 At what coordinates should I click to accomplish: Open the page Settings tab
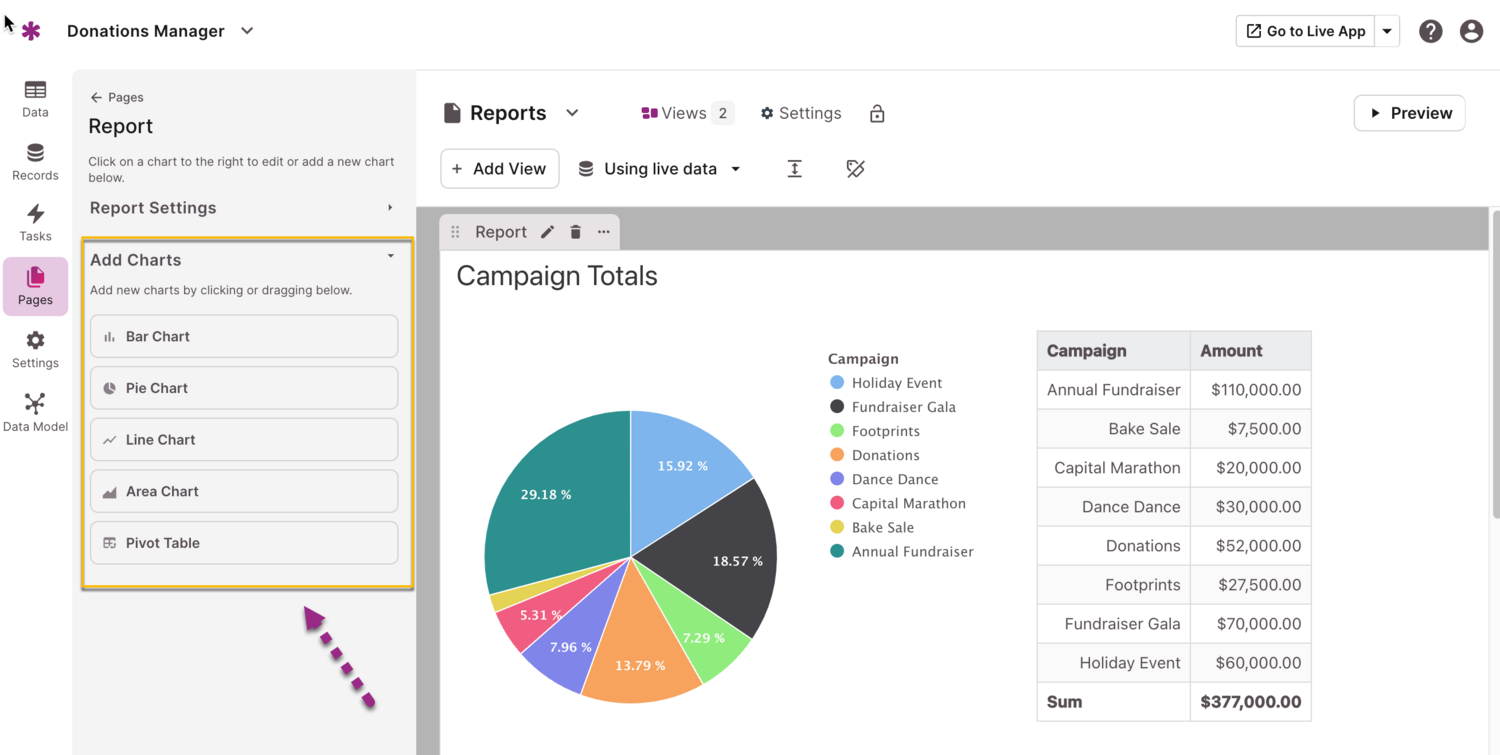tap(800, 114)
